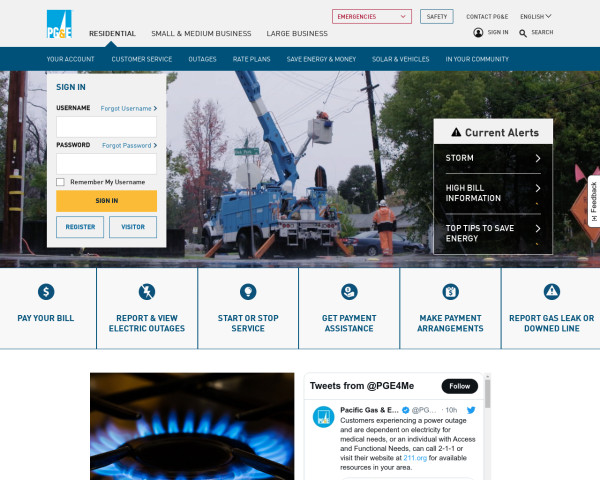Expand the High Bill Information alert
This screenshot has width=600, height=480.
click(x=492, y=192)
